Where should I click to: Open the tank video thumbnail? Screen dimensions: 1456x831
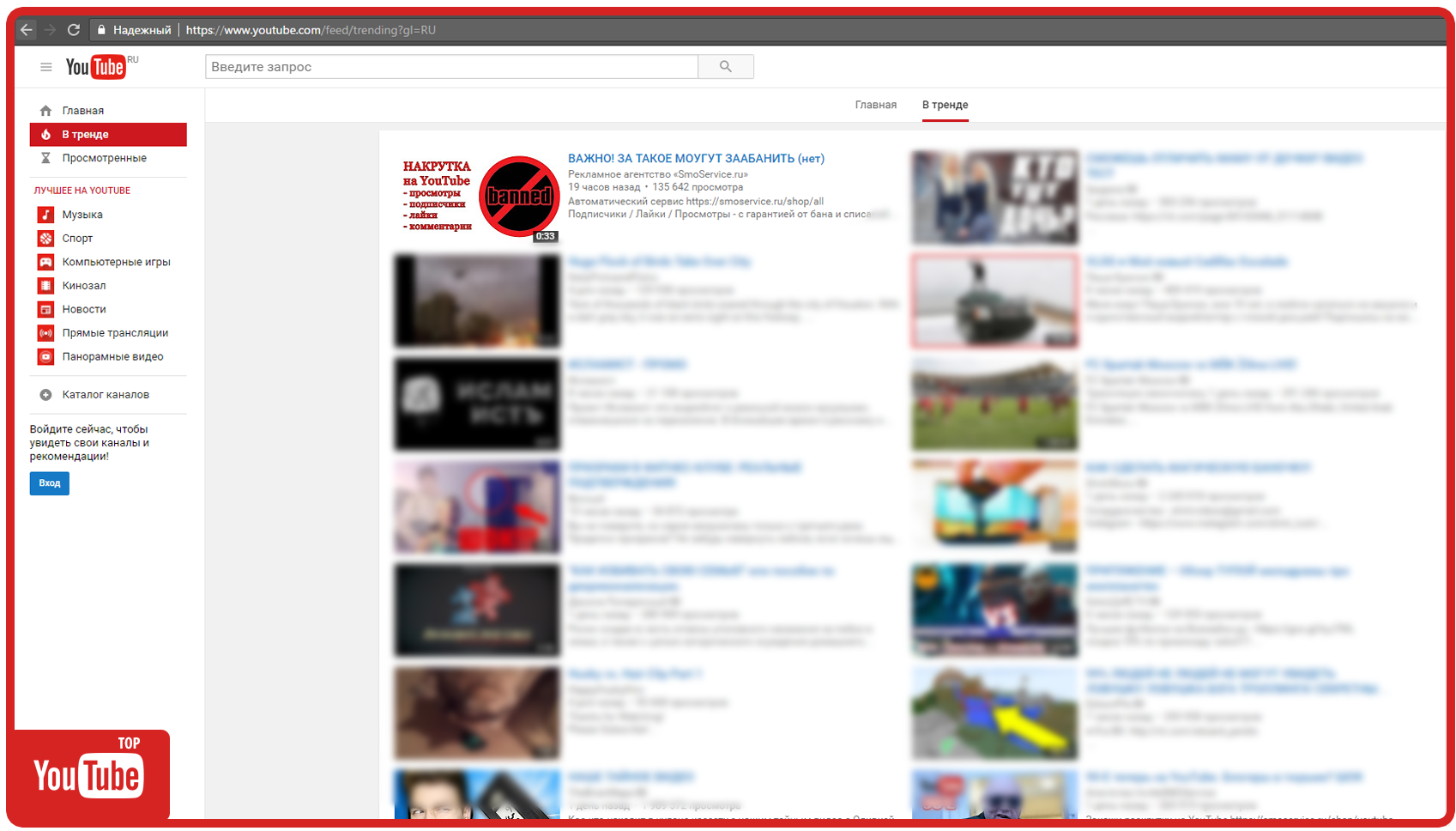(x=995, y=300)
